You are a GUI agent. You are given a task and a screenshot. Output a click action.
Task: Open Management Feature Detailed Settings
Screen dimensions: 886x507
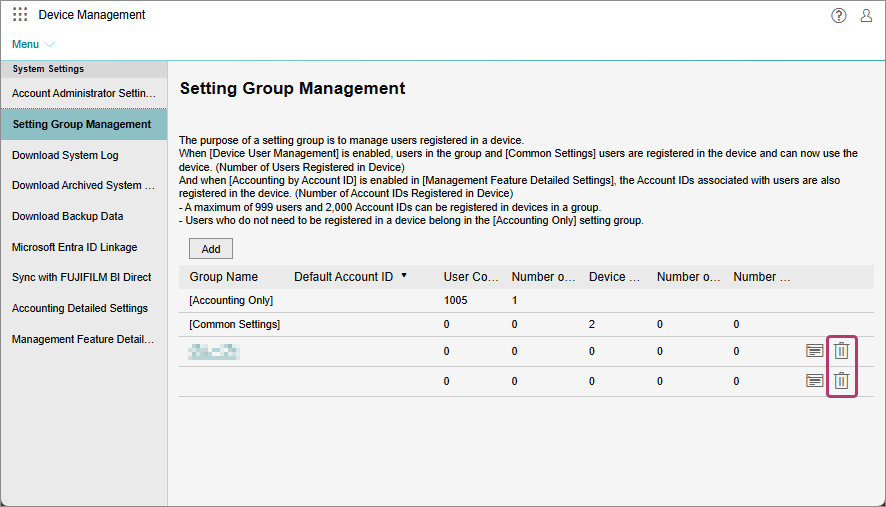pyautogui.click(x=84, y=339)
